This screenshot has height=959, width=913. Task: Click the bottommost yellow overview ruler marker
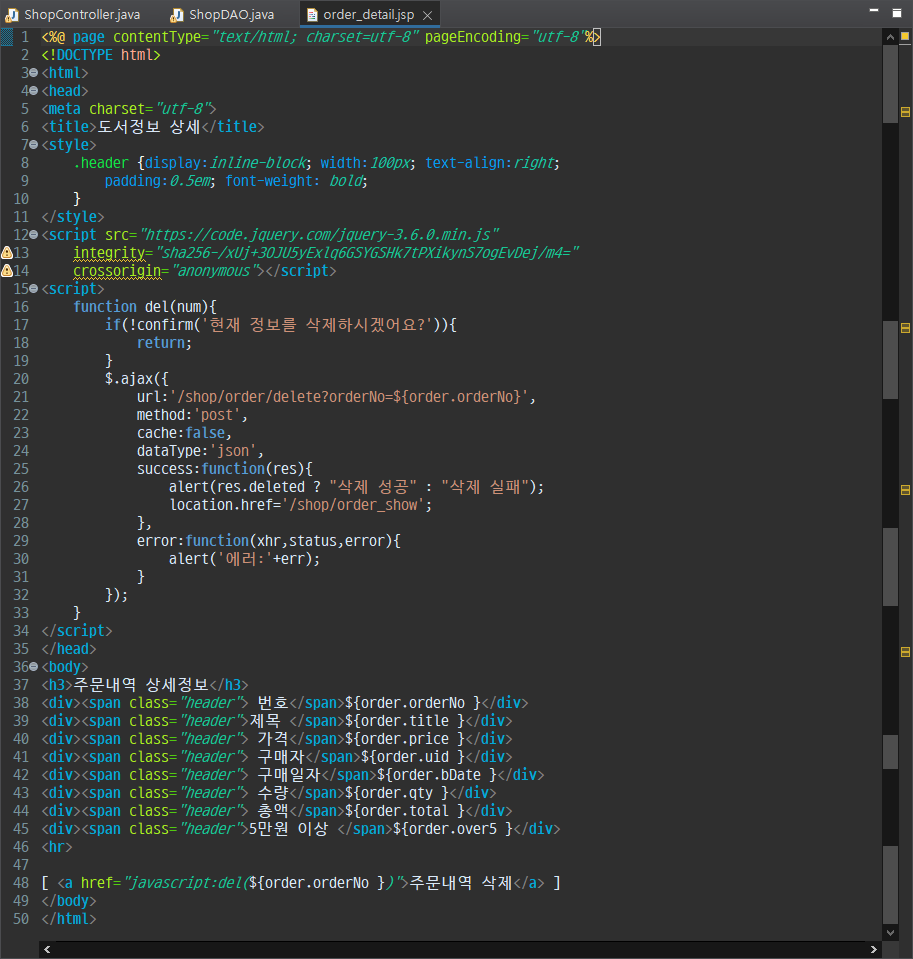(906, 652)
